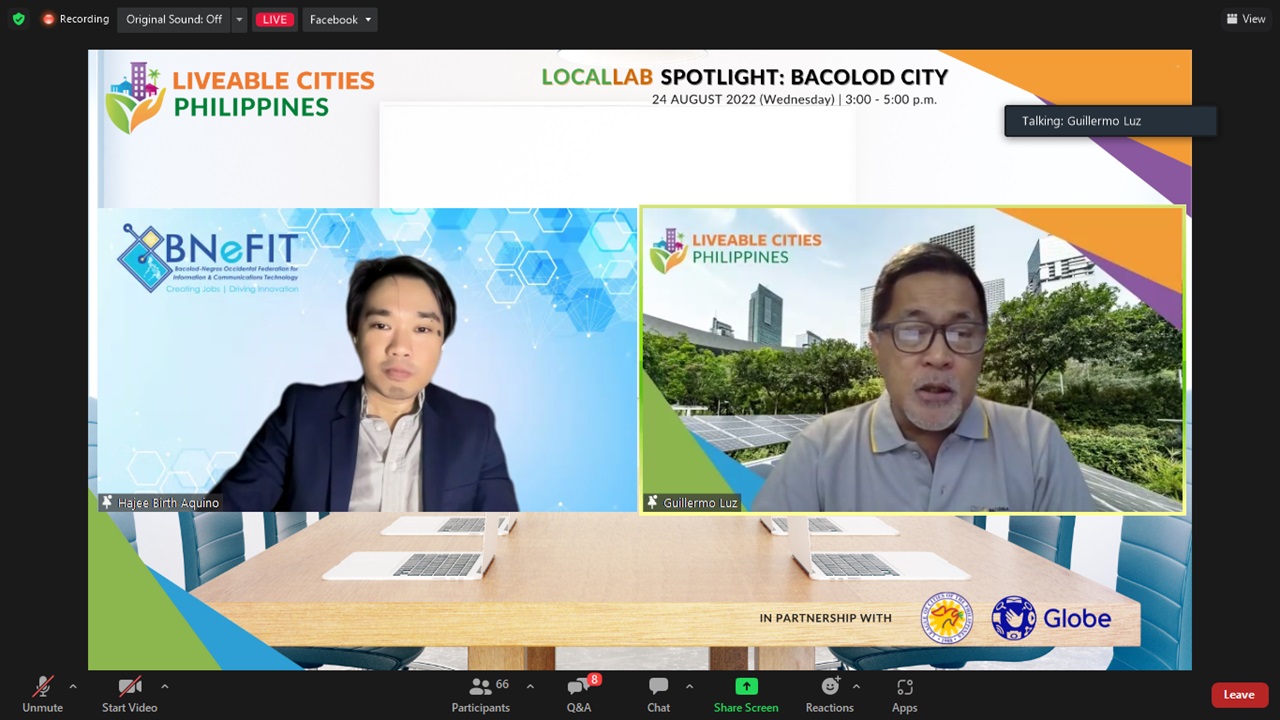Click the Q&A notification badge 8

(594, 680)
